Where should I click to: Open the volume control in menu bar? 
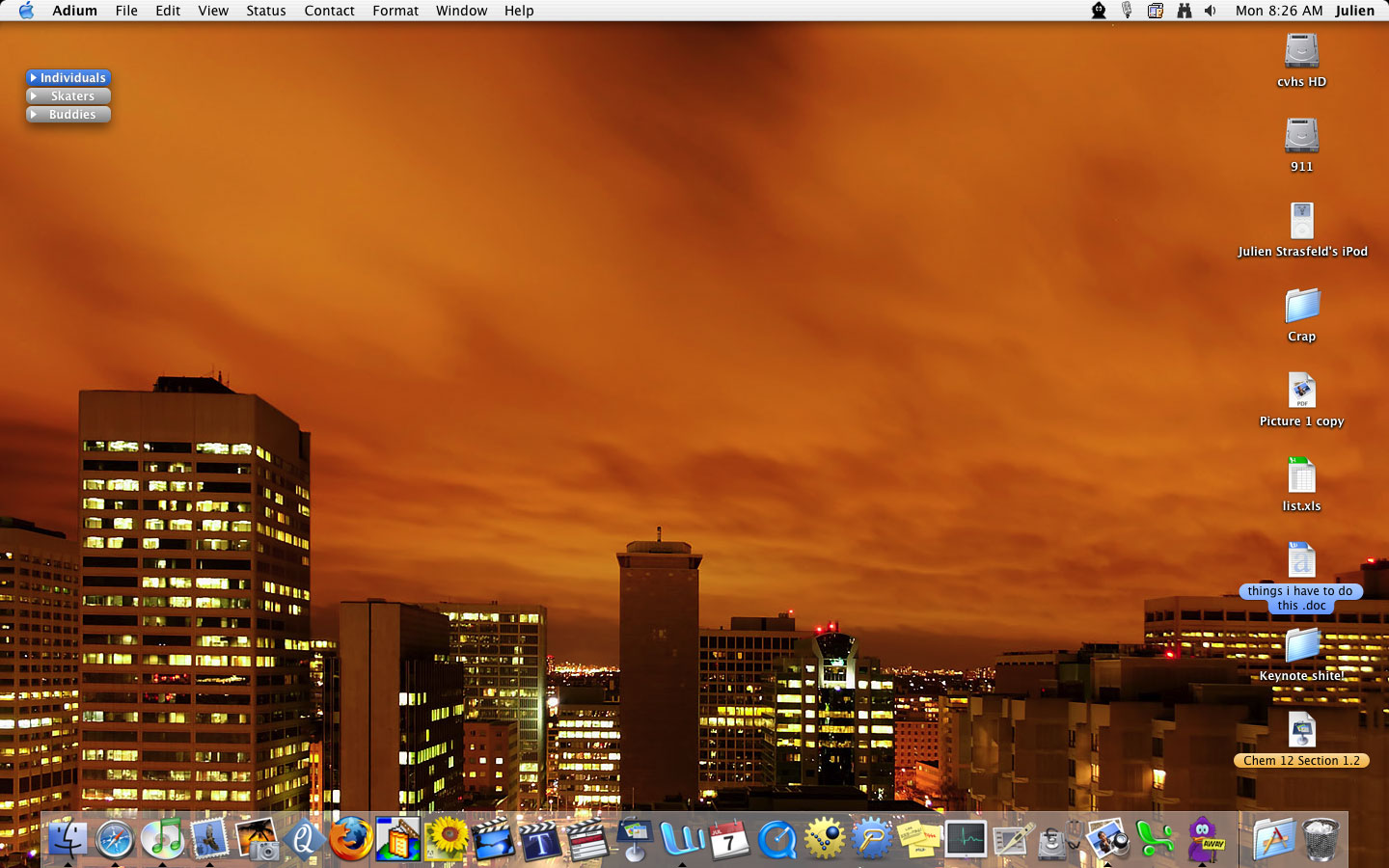pyautogui.click(x=1211, y=11)
